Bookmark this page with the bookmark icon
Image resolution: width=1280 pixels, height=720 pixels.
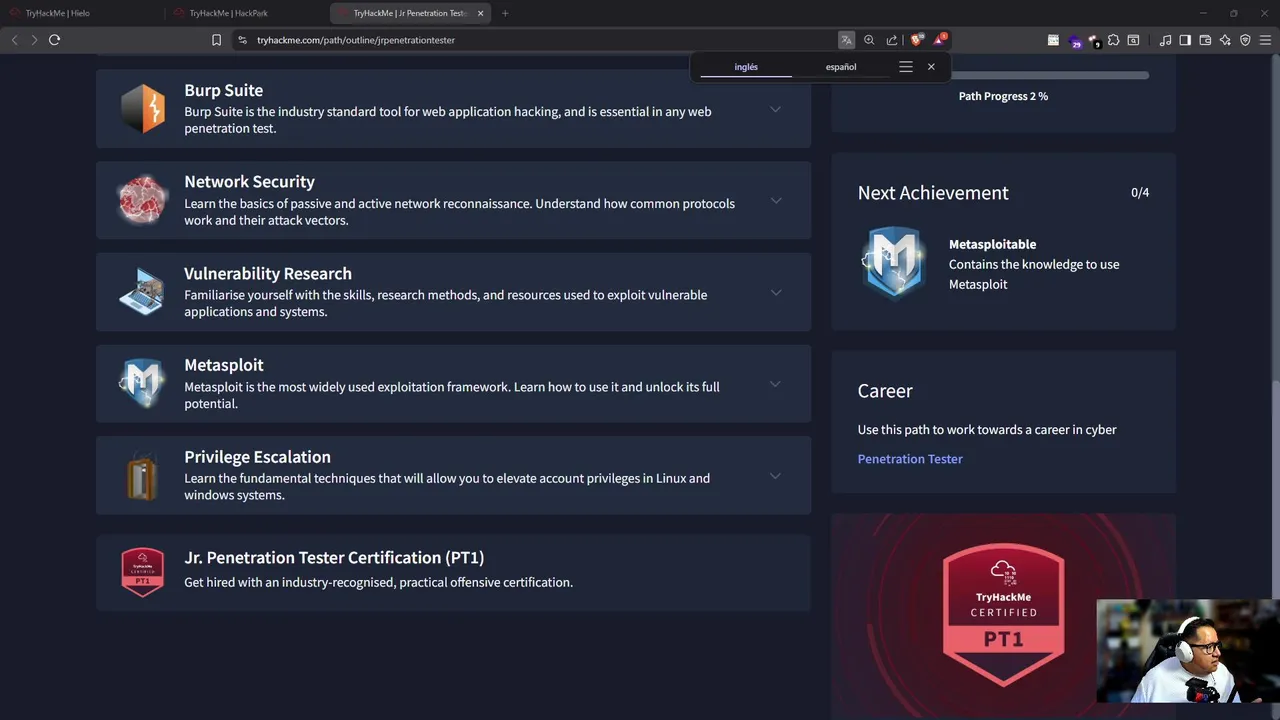[x=216, y=40]
